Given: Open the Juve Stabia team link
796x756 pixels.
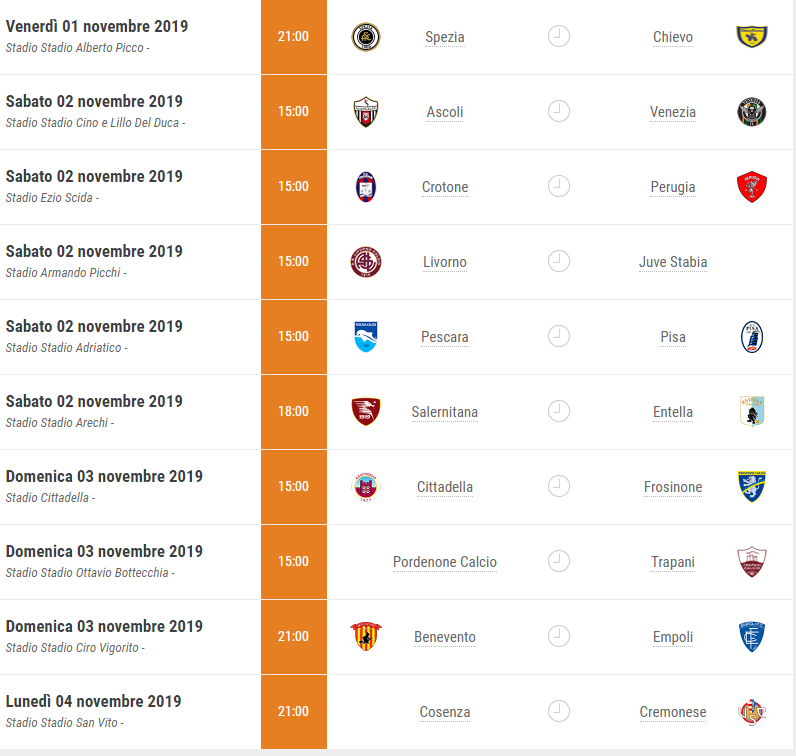Looking at the screenshot, I should [673, 262].
